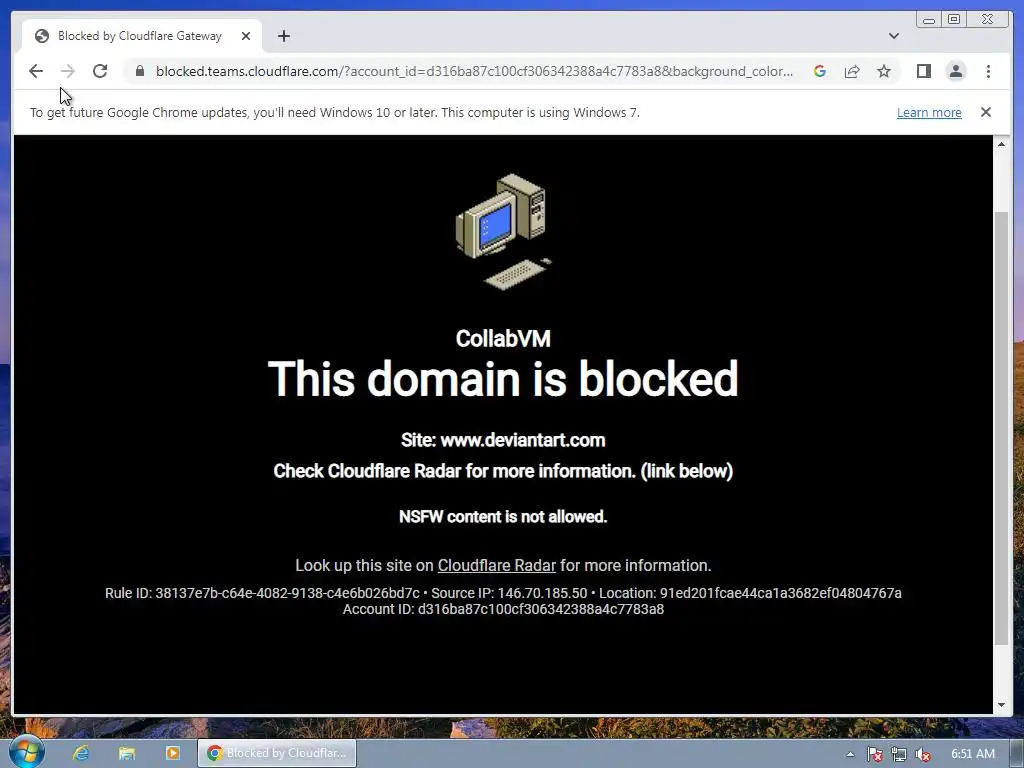This screenshot has height=768, width=1024.
Task: Open the Cloudflare Radar link
Action: pos(496,566)
